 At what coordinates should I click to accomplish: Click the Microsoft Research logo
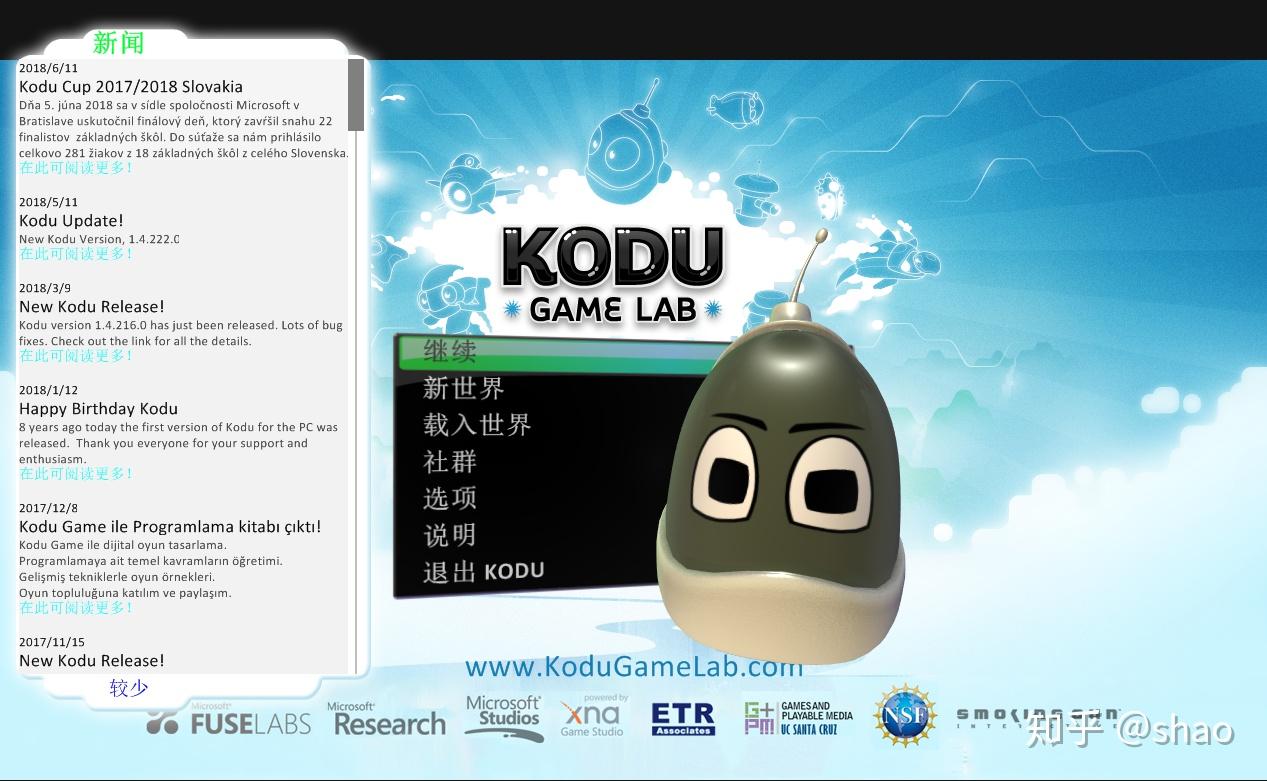coord(385,720)
